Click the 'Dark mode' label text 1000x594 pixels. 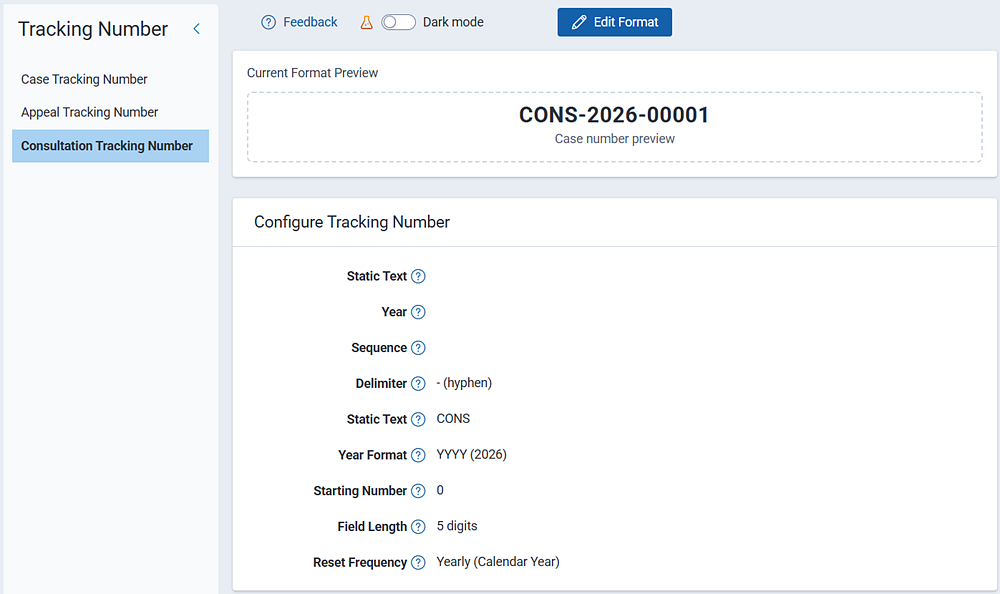point(453,22)
